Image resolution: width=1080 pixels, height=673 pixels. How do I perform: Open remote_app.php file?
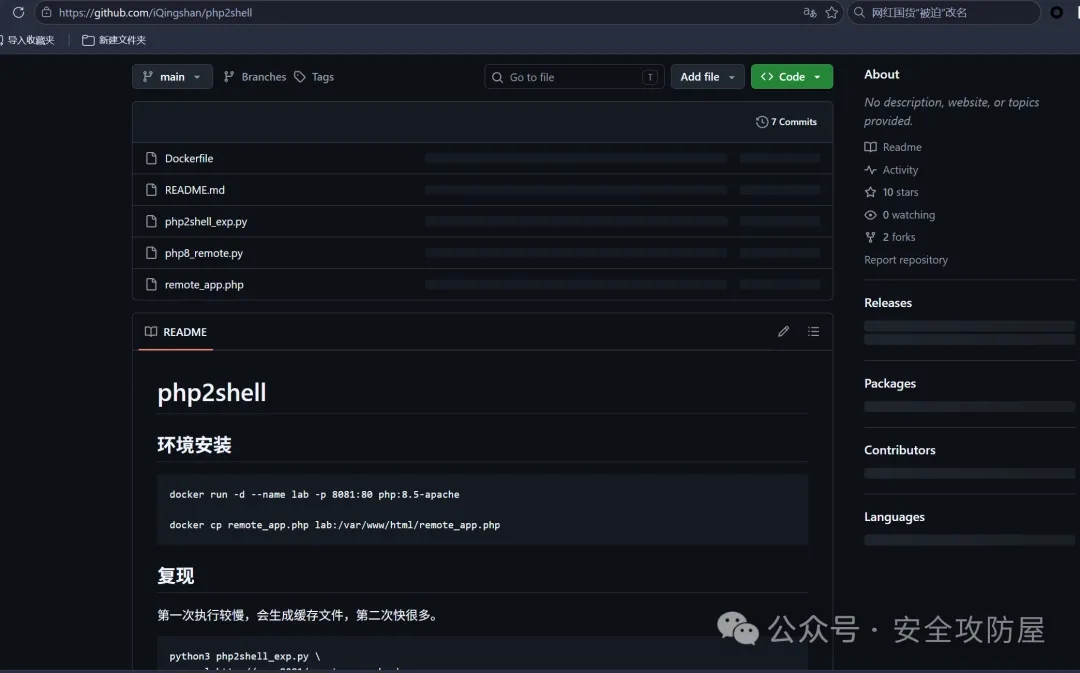204,285
